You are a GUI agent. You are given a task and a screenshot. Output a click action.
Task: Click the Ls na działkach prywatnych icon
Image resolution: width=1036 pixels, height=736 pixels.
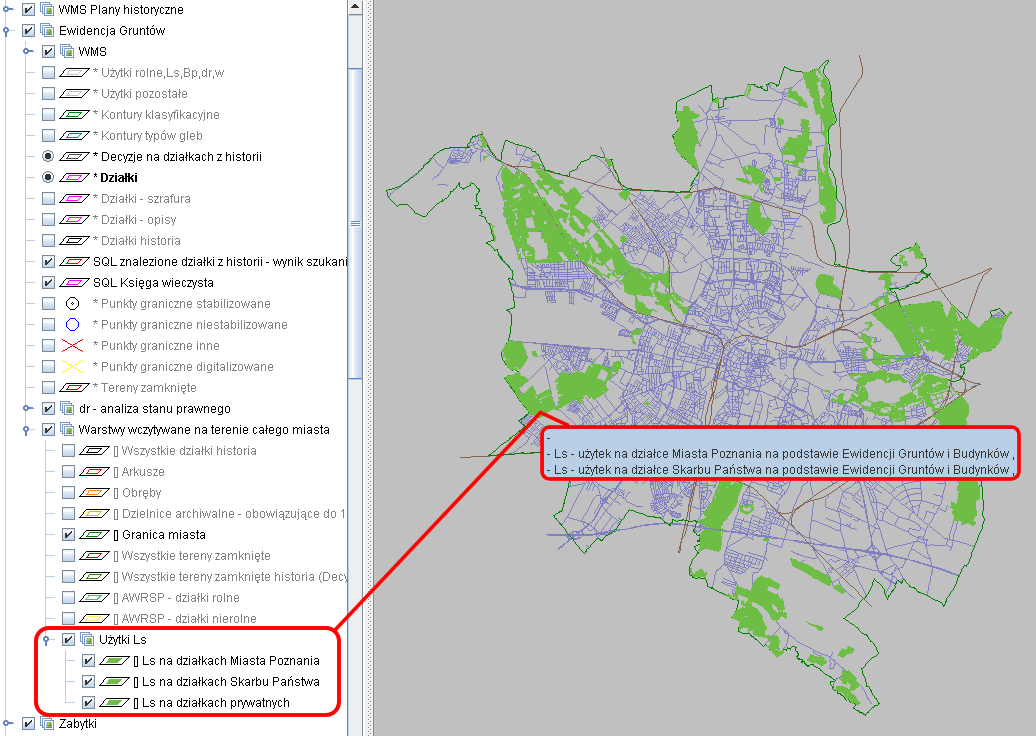pyautogui.click(x=114, y=703)
